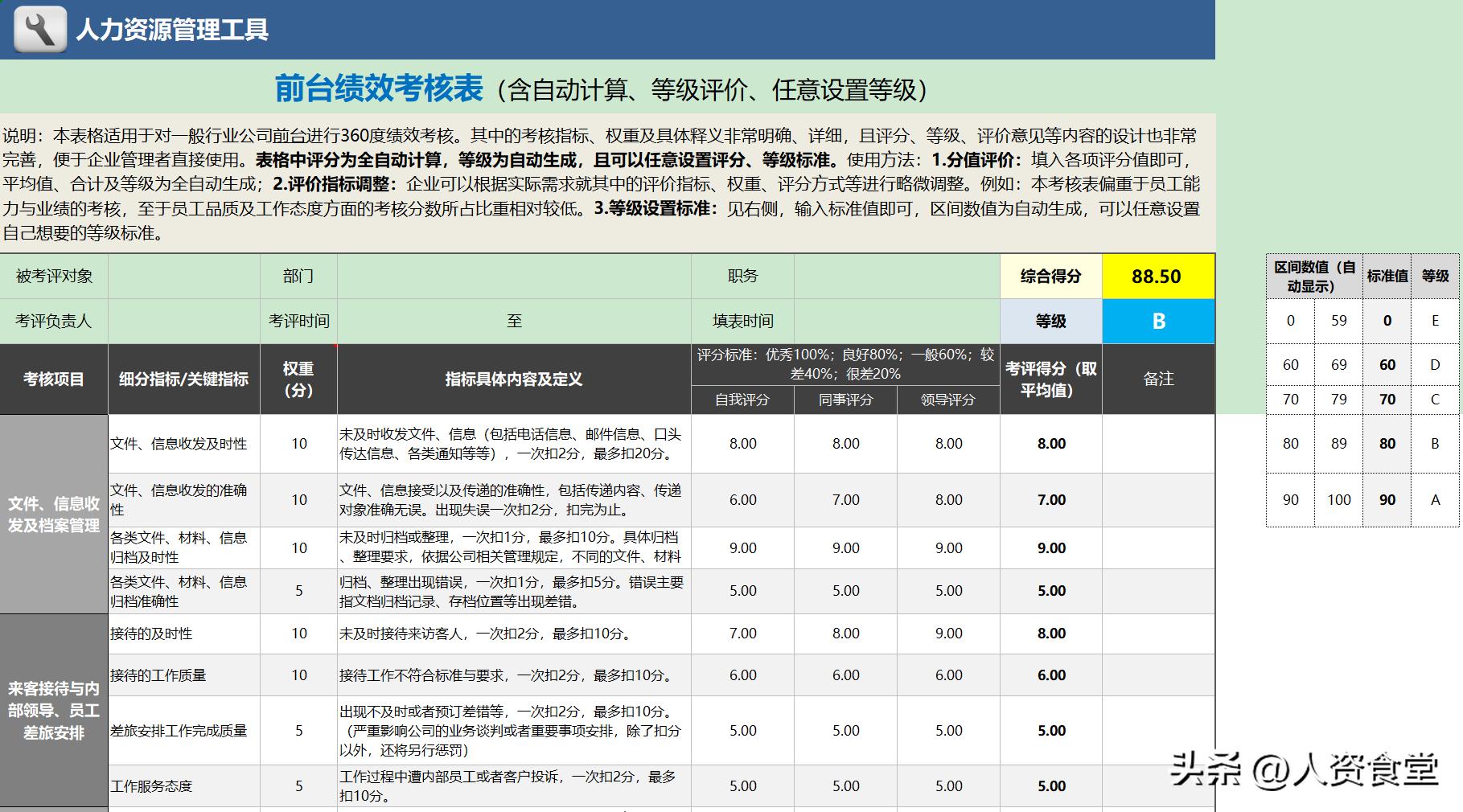Click the 领导评分 header cell
The height and width of the screenshot is (812, 1463).
[947, 400]
